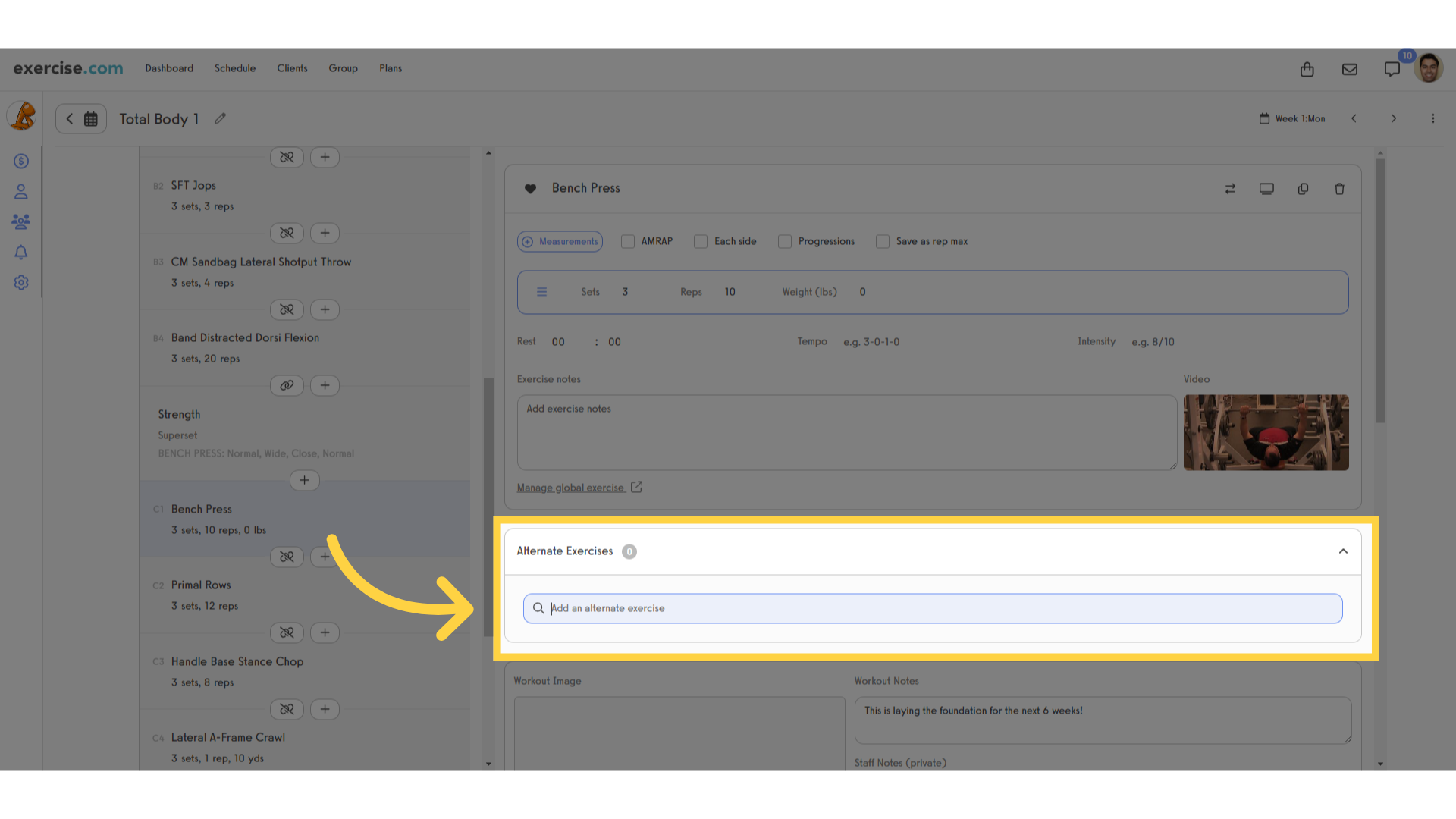Go back with the calendar button
The height and width of the screenshot is (819, 1456).
click(81, 118)
